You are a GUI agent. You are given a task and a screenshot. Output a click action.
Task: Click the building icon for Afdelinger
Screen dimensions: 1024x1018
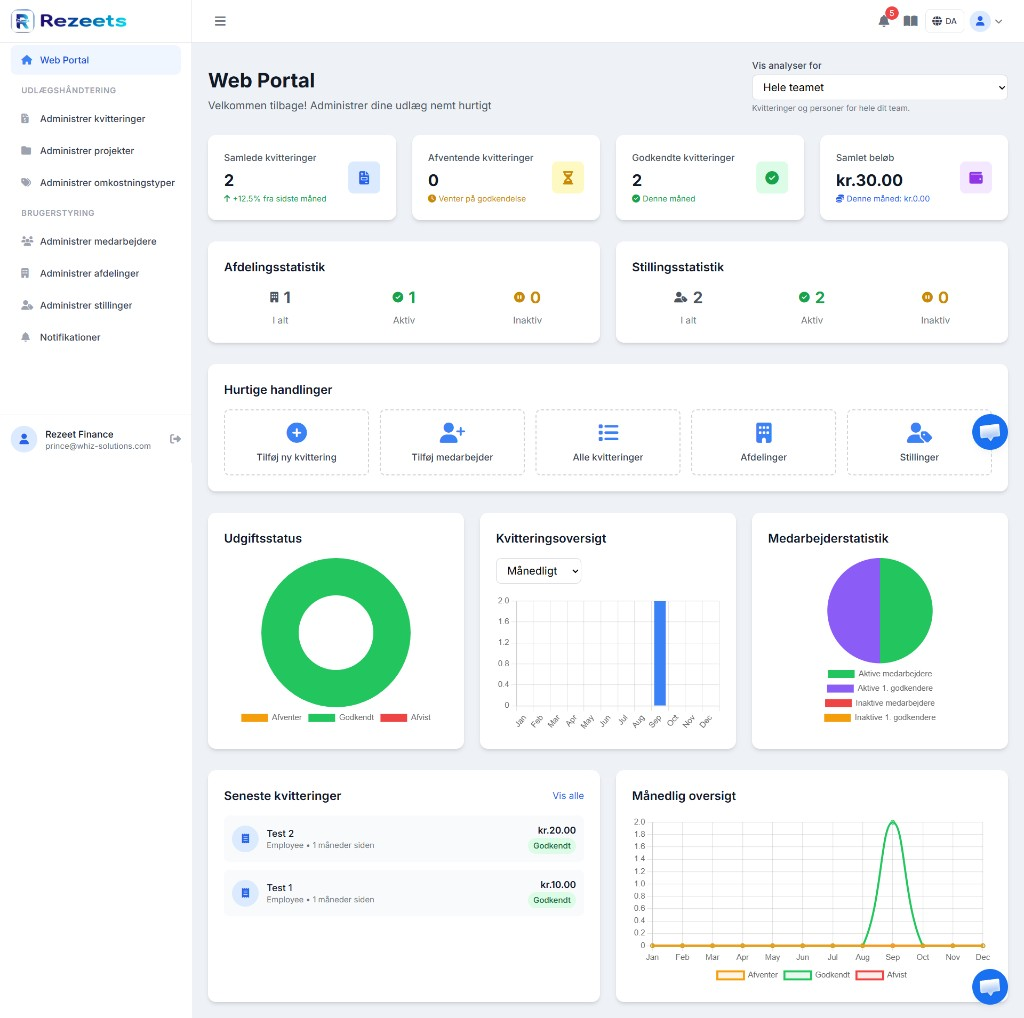763,432
